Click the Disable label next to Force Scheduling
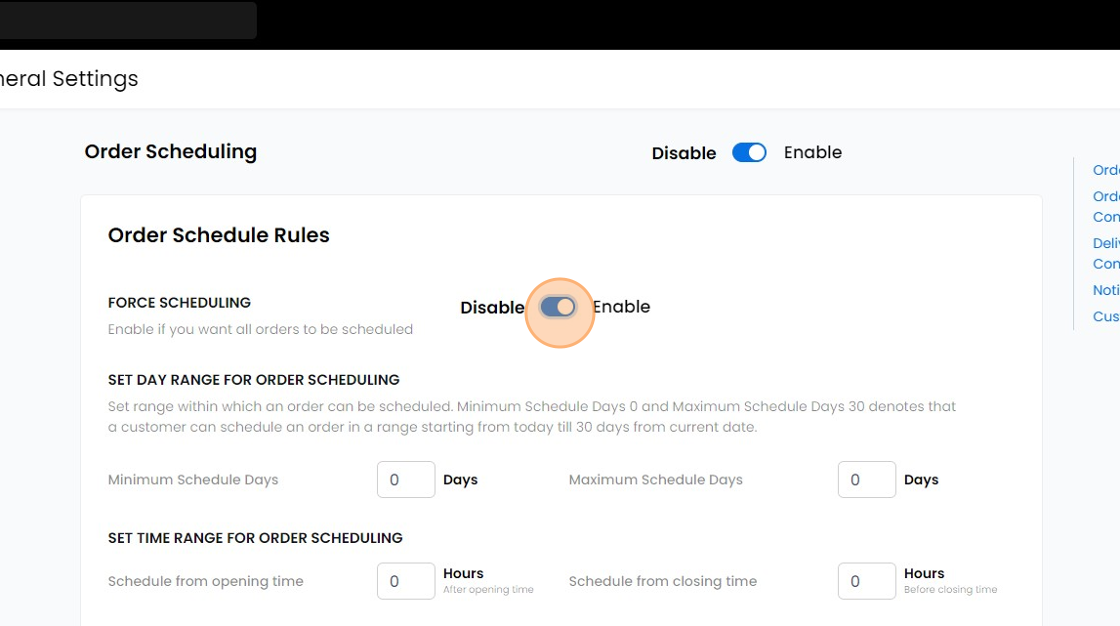Screen dimensions: 1120x626 click(491, 307)
